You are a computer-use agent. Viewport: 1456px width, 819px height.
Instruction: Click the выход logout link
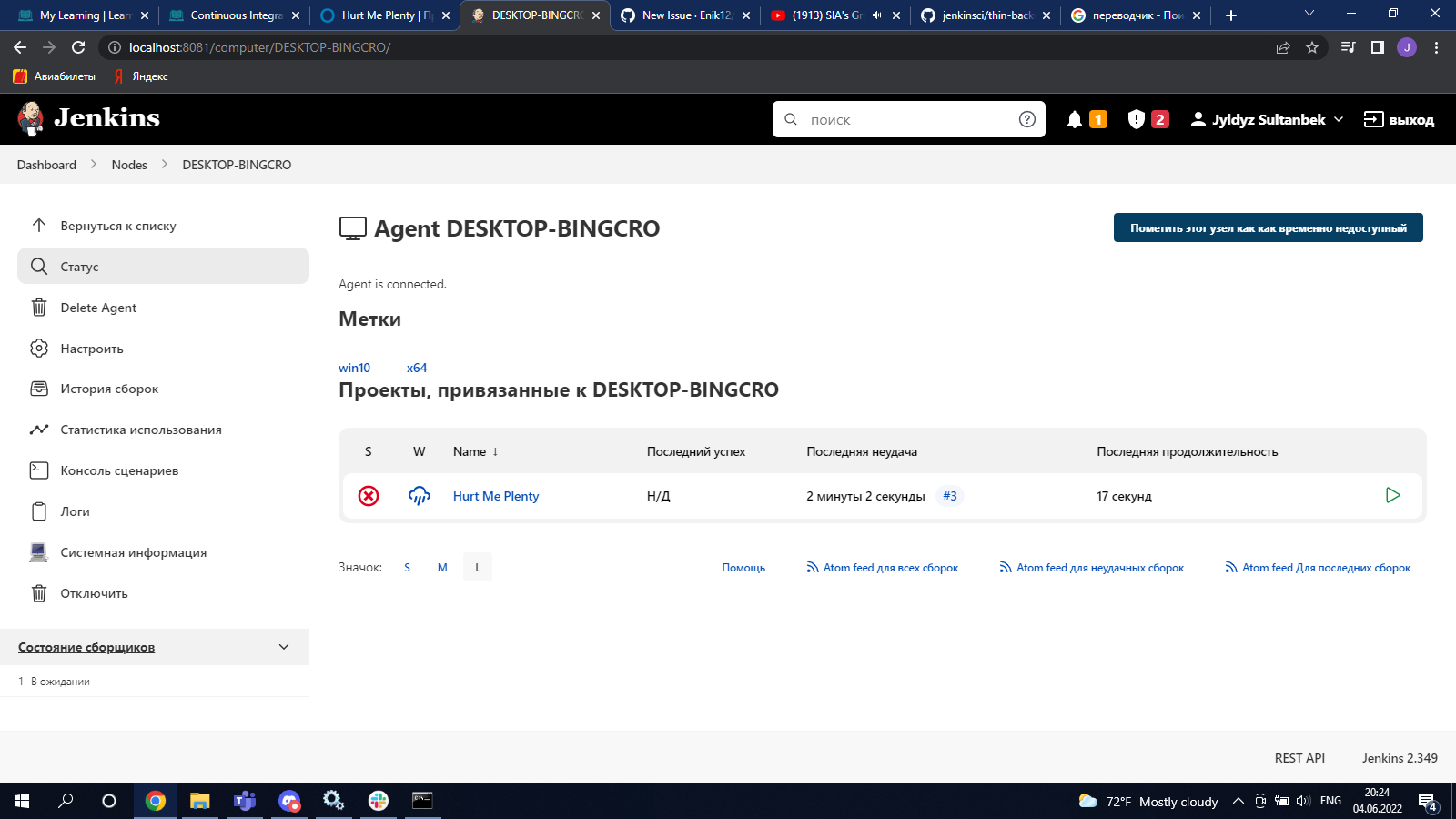[1399, 119]
